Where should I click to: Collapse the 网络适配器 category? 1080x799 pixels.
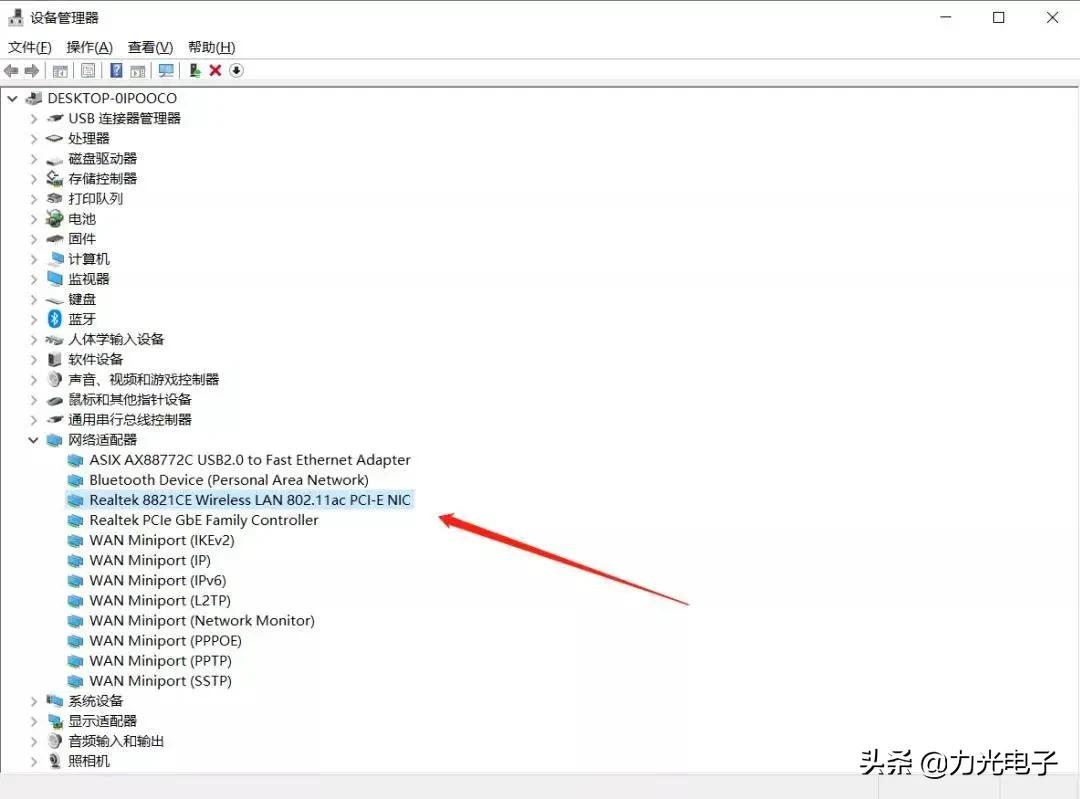pyautogui.click(x=35, y=439)
